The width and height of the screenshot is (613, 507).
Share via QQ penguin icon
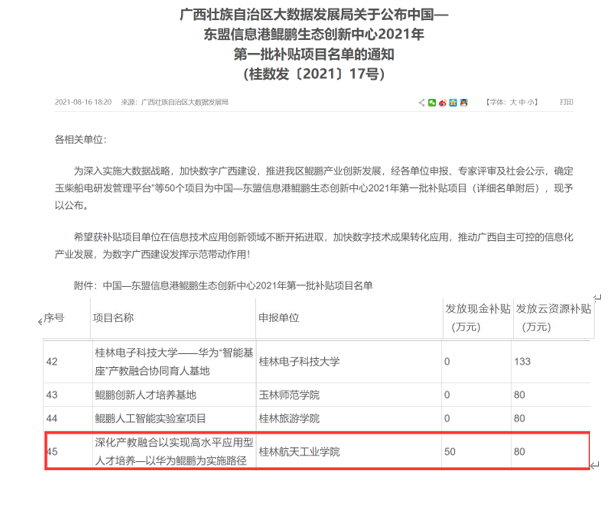tap(464, 102)
